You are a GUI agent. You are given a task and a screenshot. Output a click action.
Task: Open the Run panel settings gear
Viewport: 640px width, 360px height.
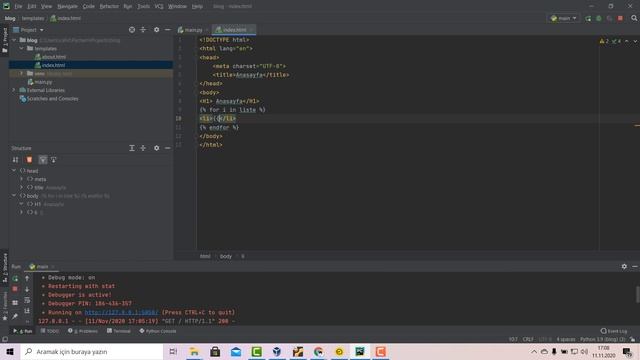pos(624,267)
